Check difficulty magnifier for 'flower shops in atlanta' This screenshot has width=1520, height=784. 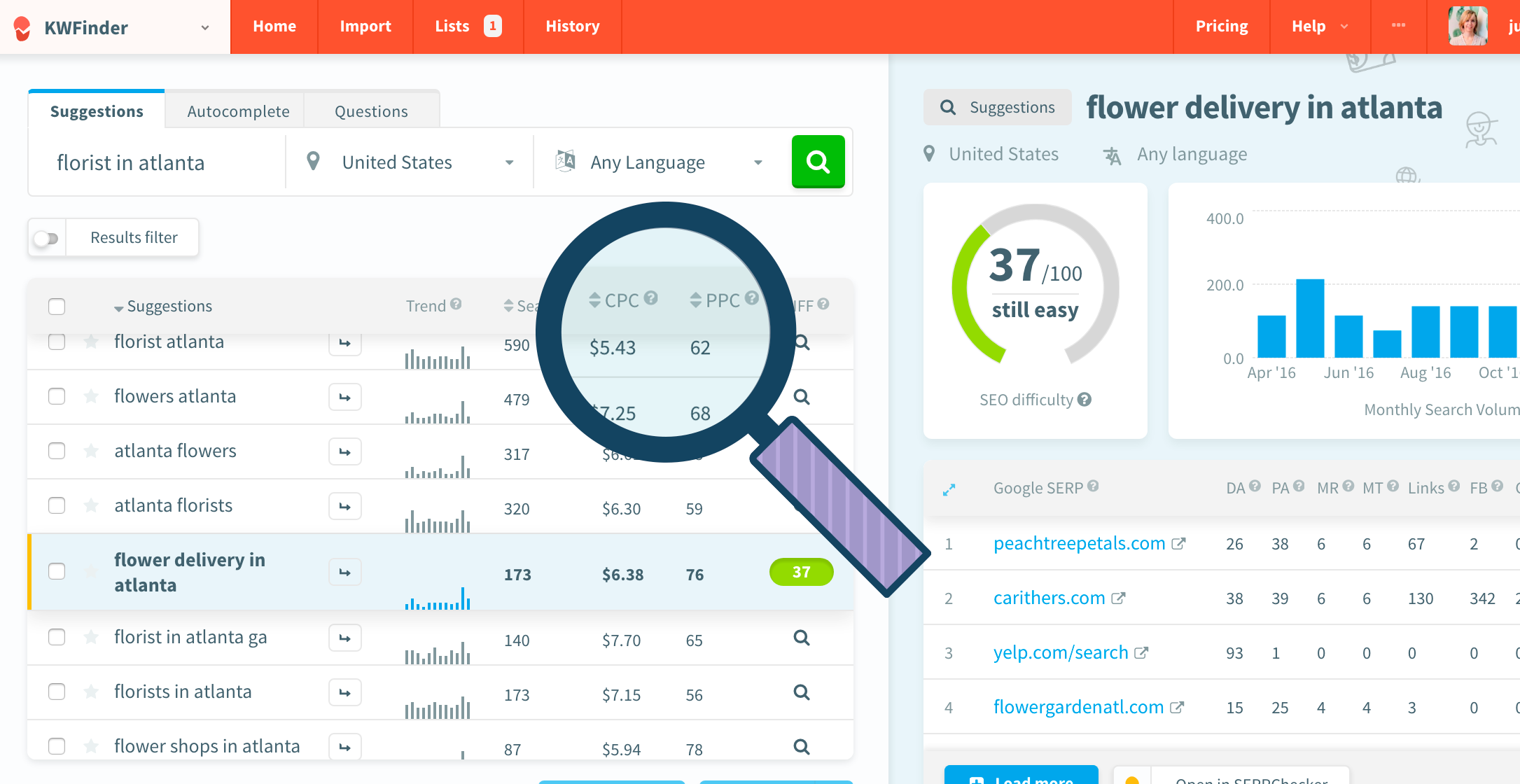click(x=802, y=747)
